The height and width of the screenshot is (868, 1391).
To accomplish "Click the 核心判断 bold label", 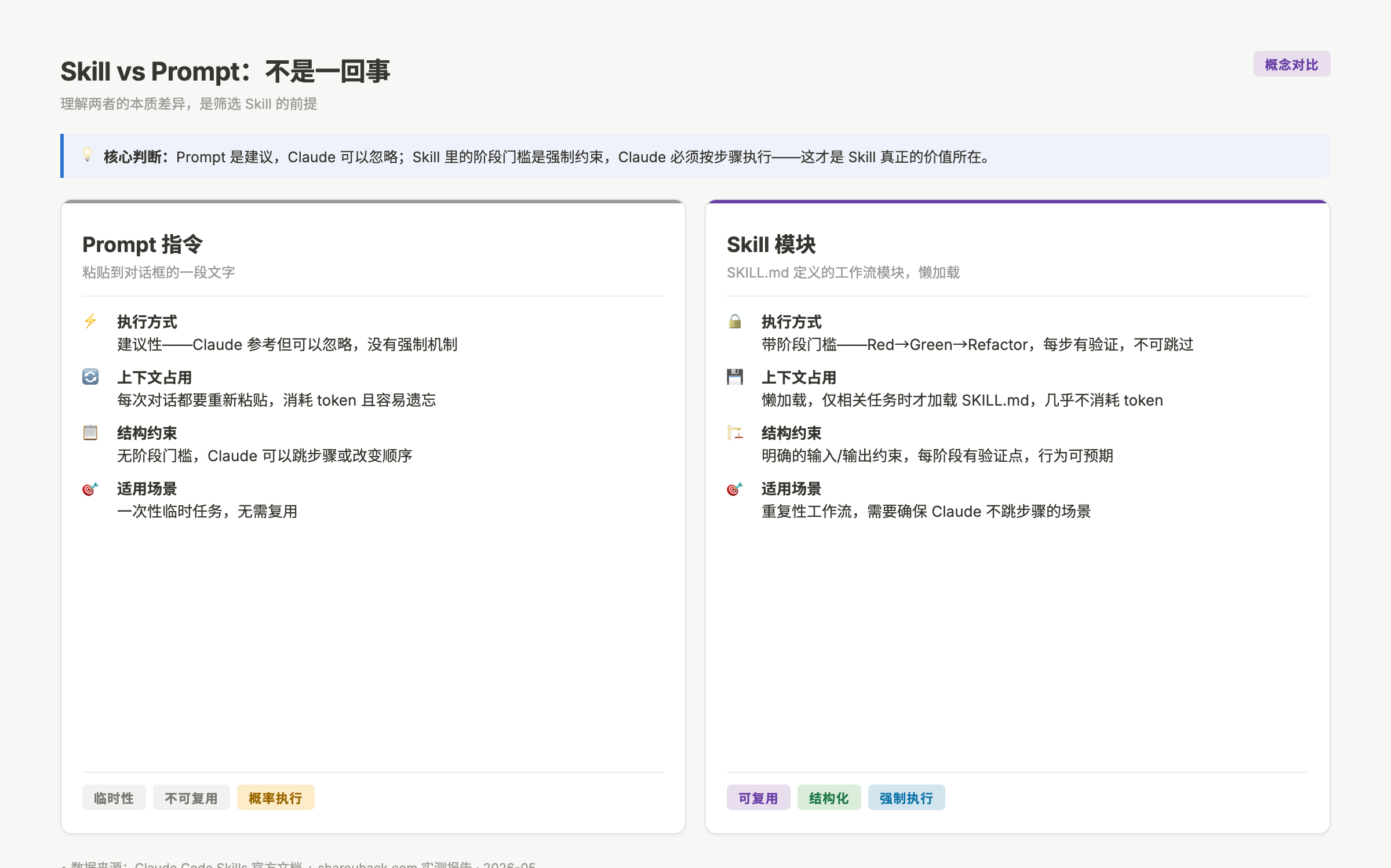I will pos(136,157).
